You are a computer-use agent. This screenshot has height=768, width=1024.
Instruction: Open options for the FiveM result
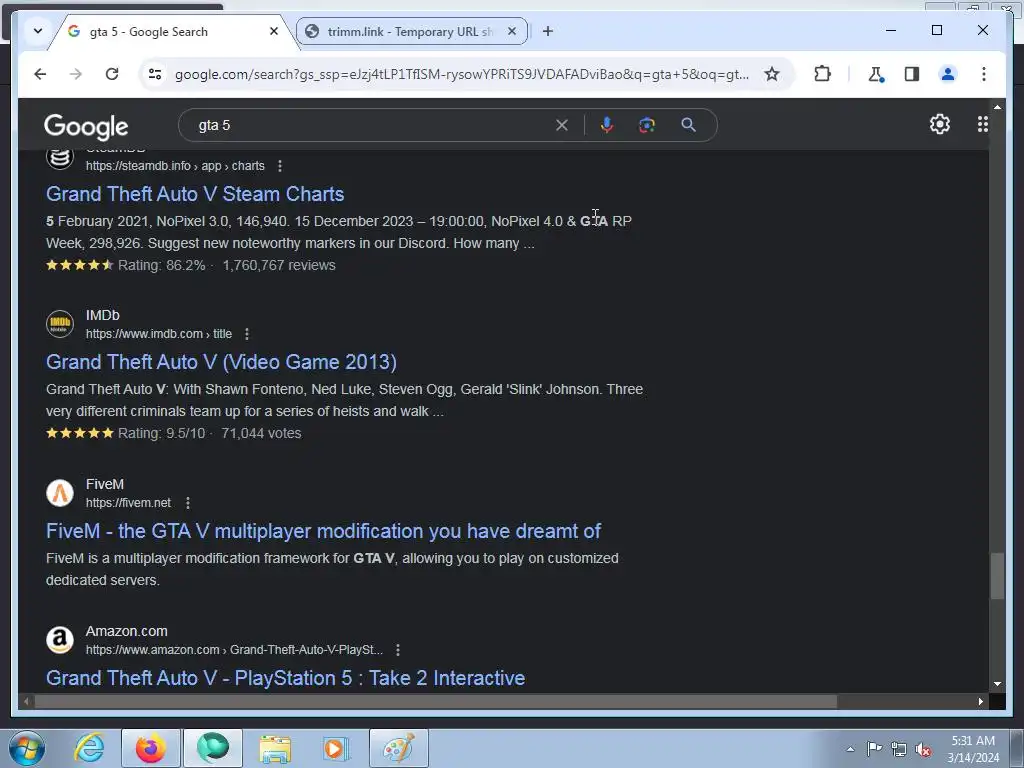click(187, 503)
